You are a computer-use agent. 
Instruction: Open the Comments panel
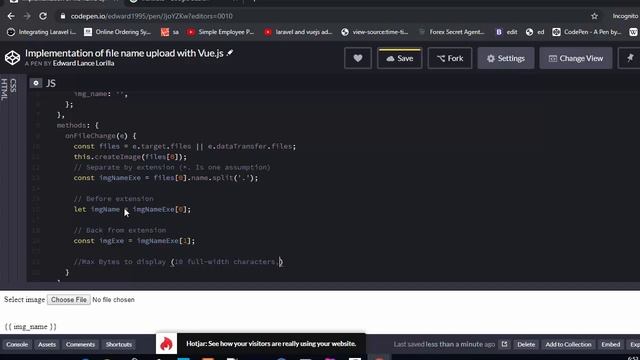[x=80, y=344]
